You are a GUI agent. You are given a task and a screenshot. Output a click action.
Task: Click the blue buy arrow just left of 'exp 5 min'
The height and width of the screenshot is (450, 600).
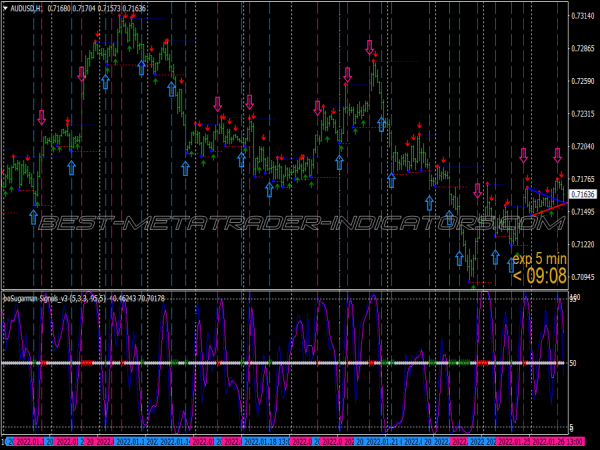[511, 265]
